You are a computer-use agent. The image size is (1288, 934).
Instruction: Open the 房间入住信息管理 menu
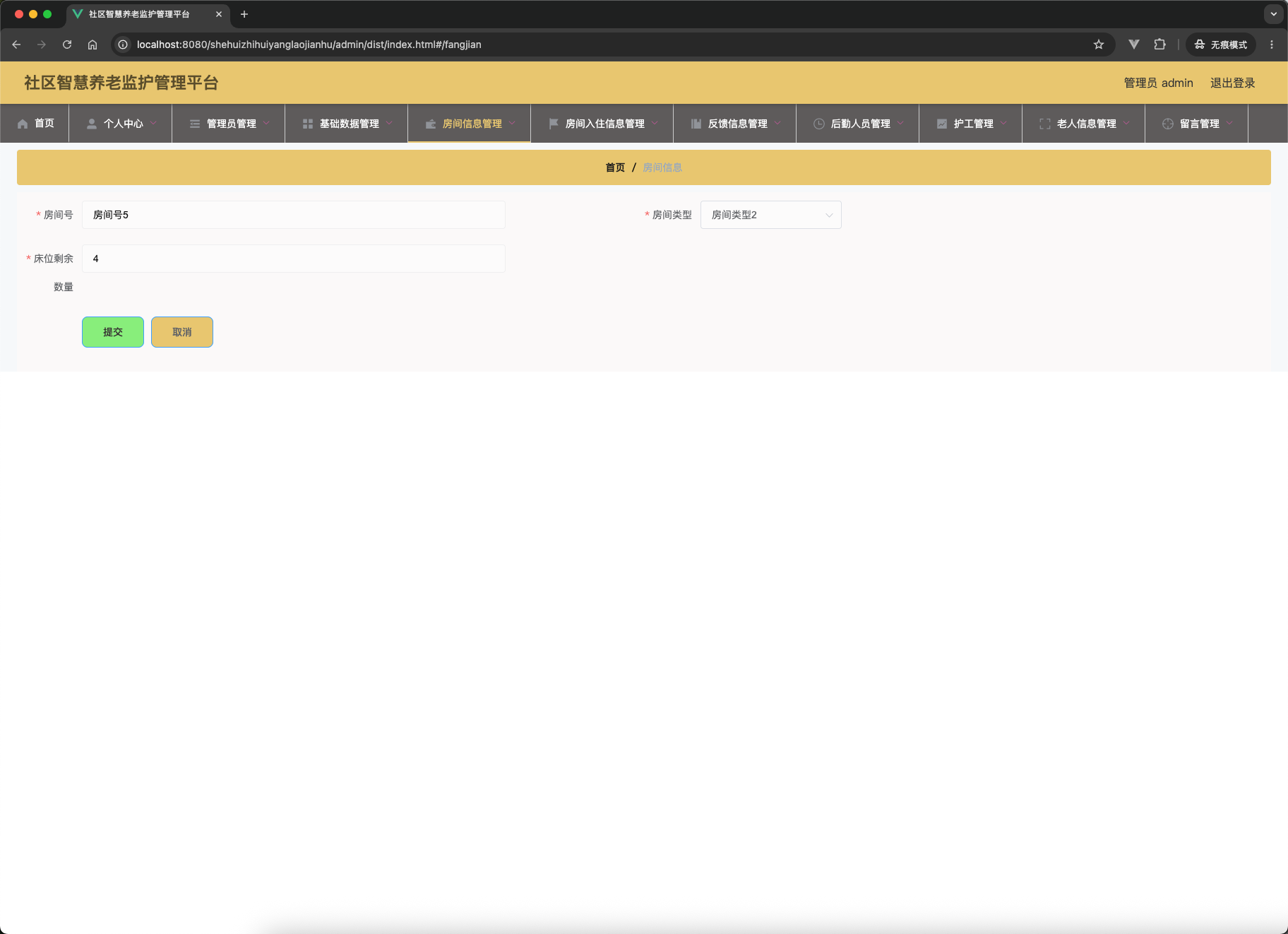pos(602,124)
